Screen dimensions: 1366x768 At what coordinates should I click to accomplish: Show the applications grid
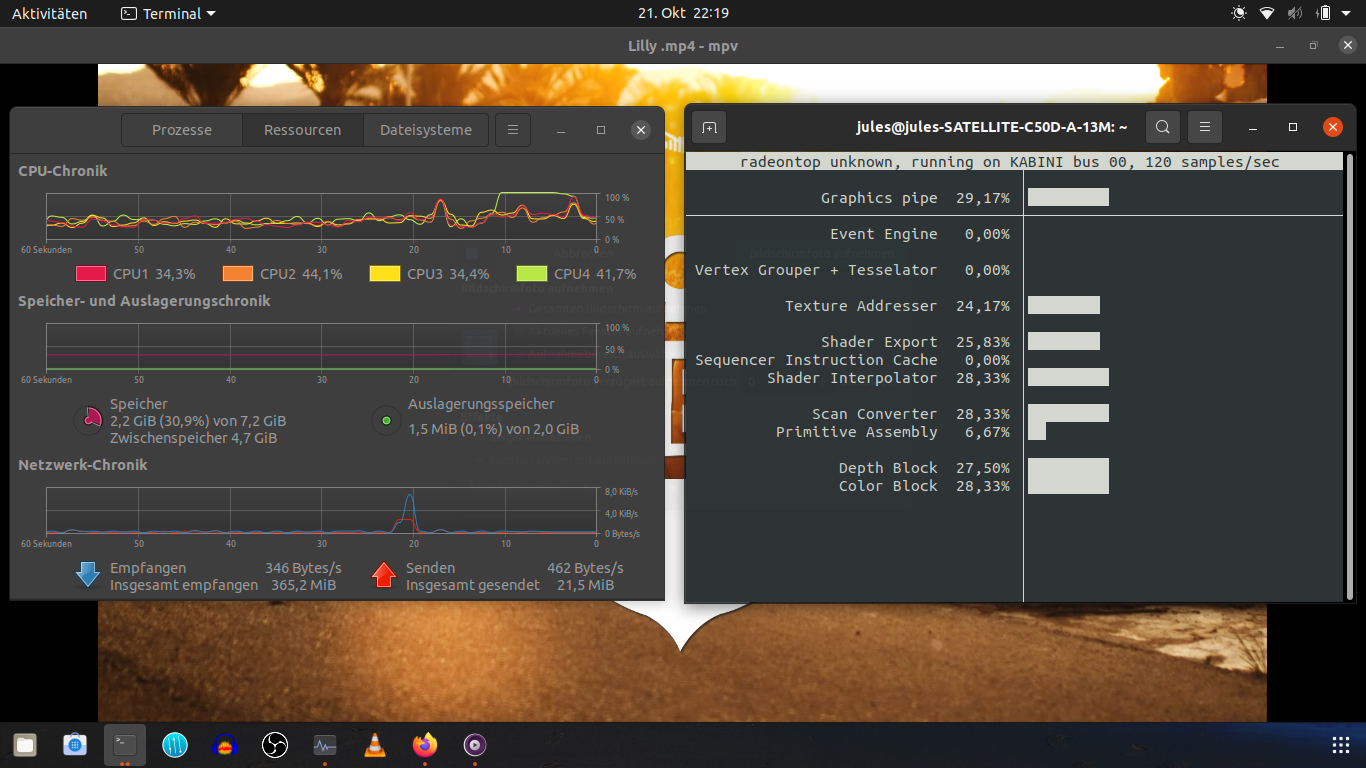pyautogui.click(x=1341, y=745)
